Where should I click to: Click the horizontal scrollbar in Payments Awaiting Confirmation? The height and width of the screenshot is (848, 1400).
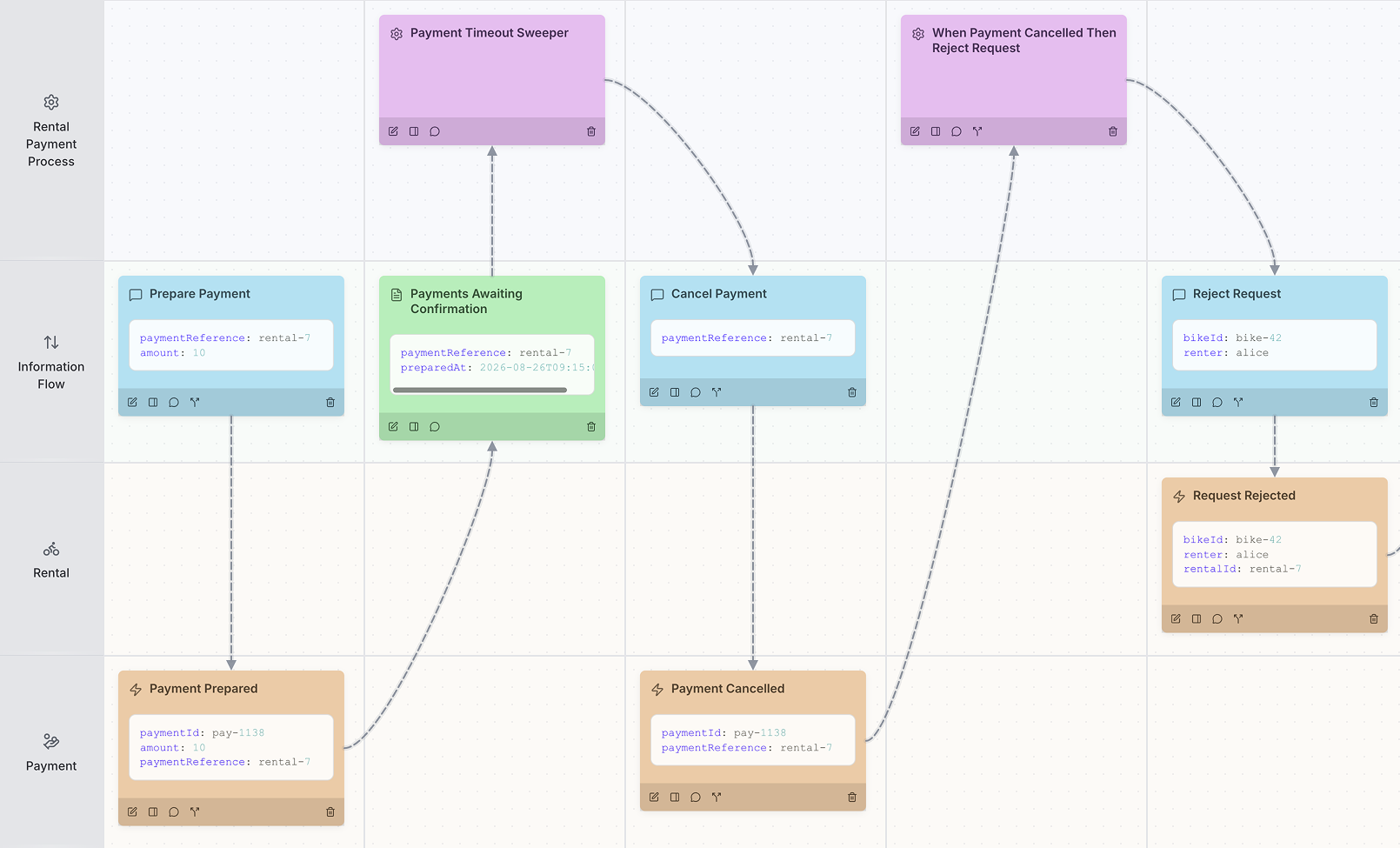click(480, 391)
